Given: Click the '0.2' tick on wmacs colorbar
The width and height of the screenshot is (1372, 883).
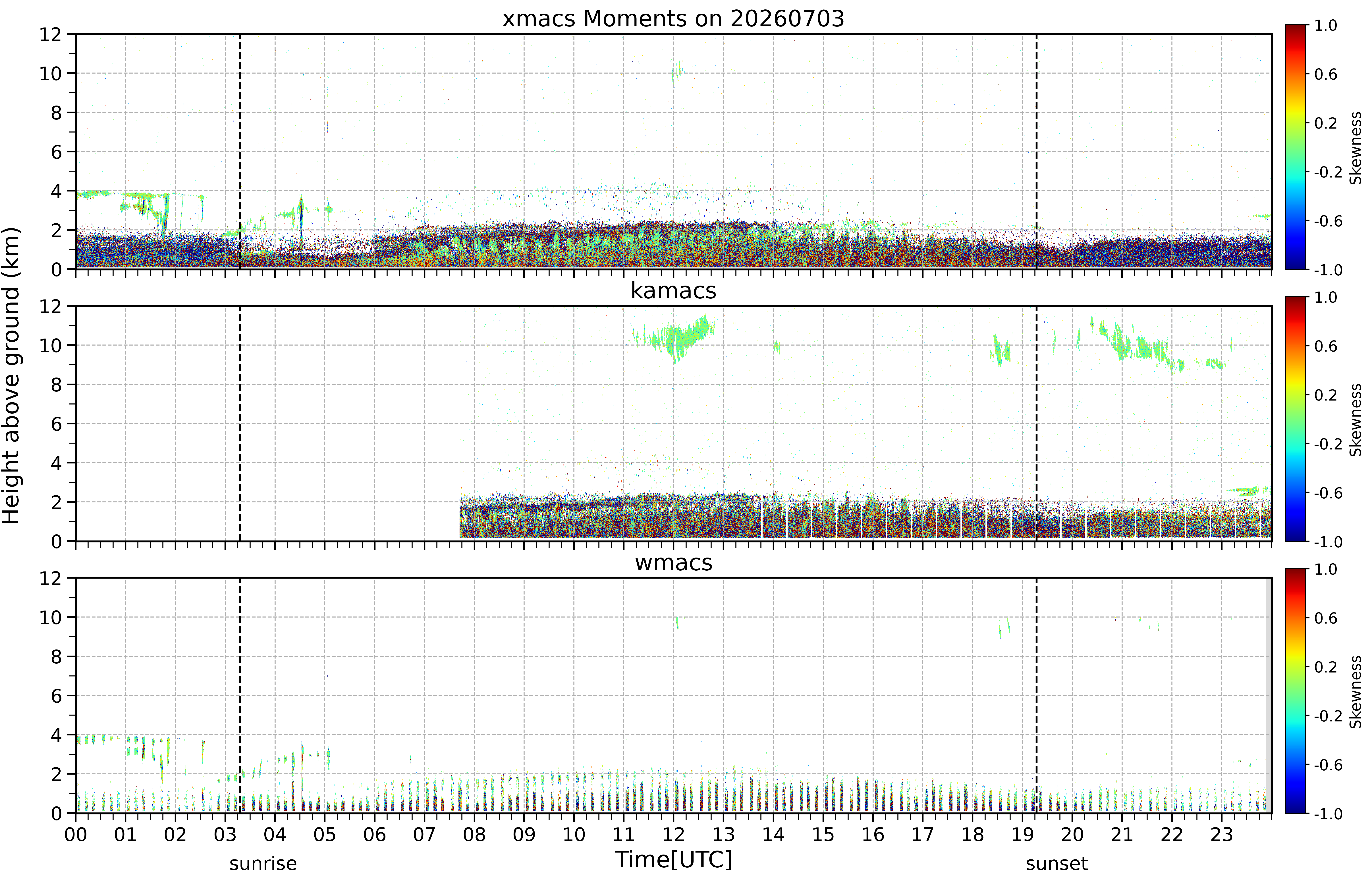Looking at the screenshot, I should click(x=1326, y=667).
